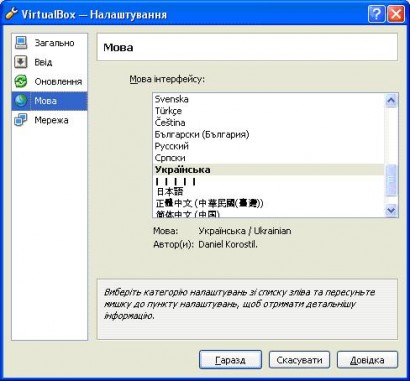This screenshot has width=410, height=381.
Task: Click the Ввід input icon
Action: [x=21, y=62]
